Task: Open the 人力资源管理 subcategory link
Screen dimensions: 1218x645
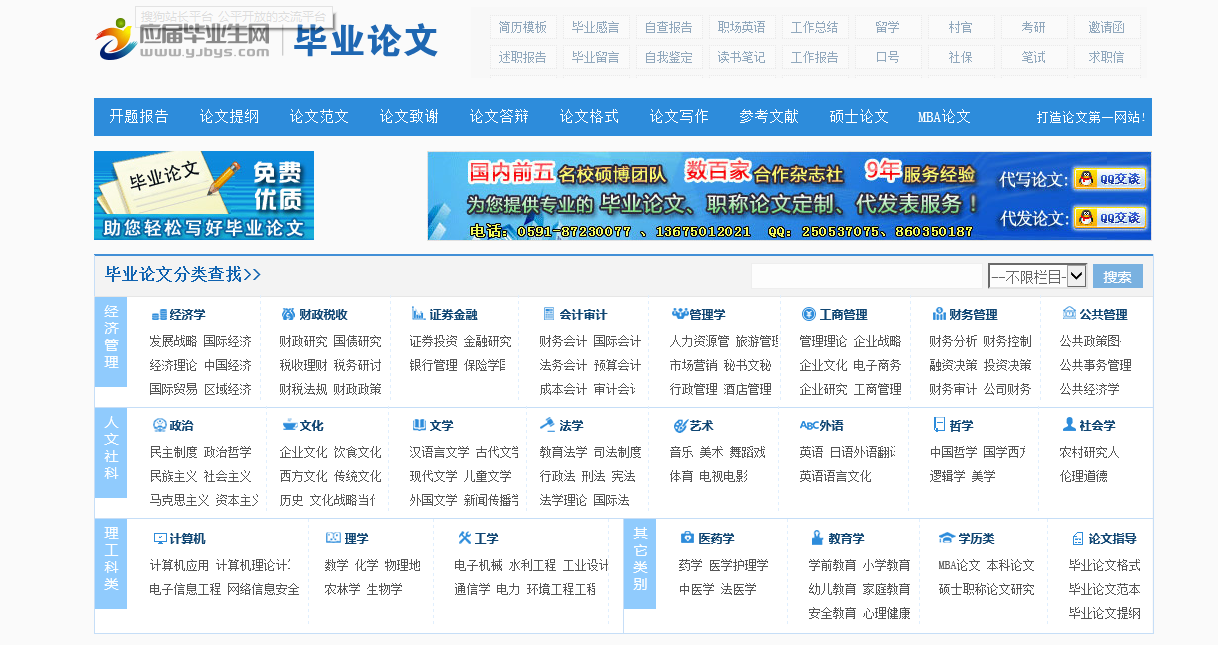Action: pyautogui.click(x=699, y=341)
